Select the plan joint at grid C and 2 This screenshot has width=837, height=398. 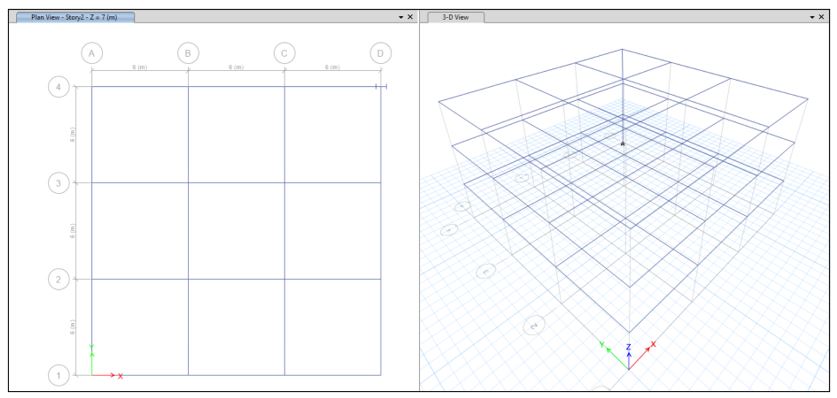coord(284,279)
